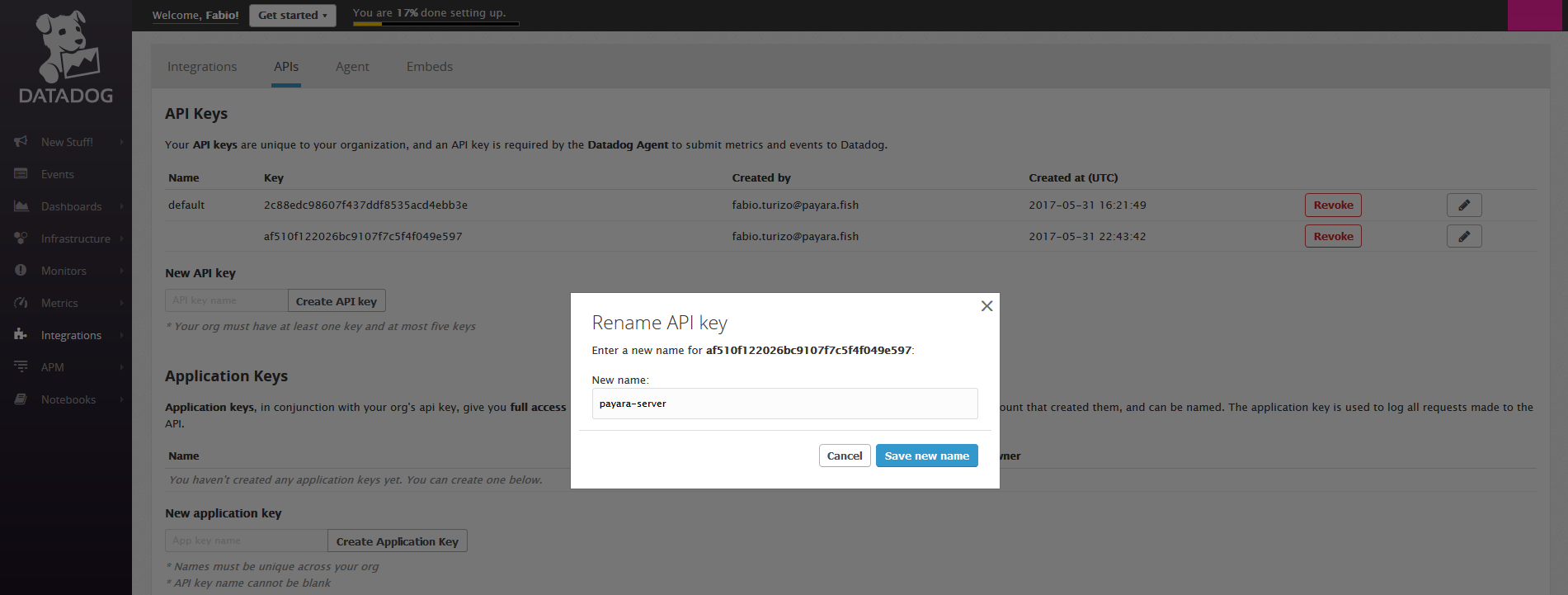The width and height of the screenshot is (1568, 595).
Task: Click the Notebooks icon in sidebar
Action: [x=21, y=399]
